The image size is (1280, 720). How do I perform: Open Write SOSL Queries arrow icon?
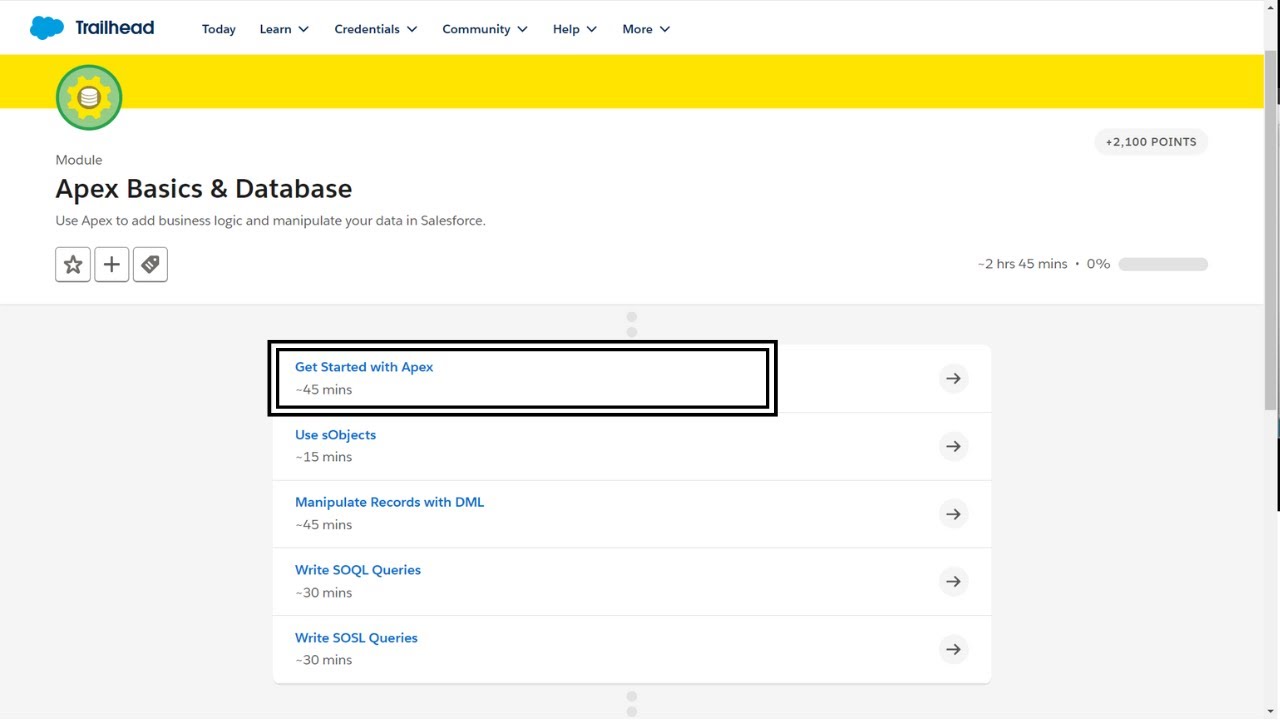pyautogui.click(x=954, y=649)
